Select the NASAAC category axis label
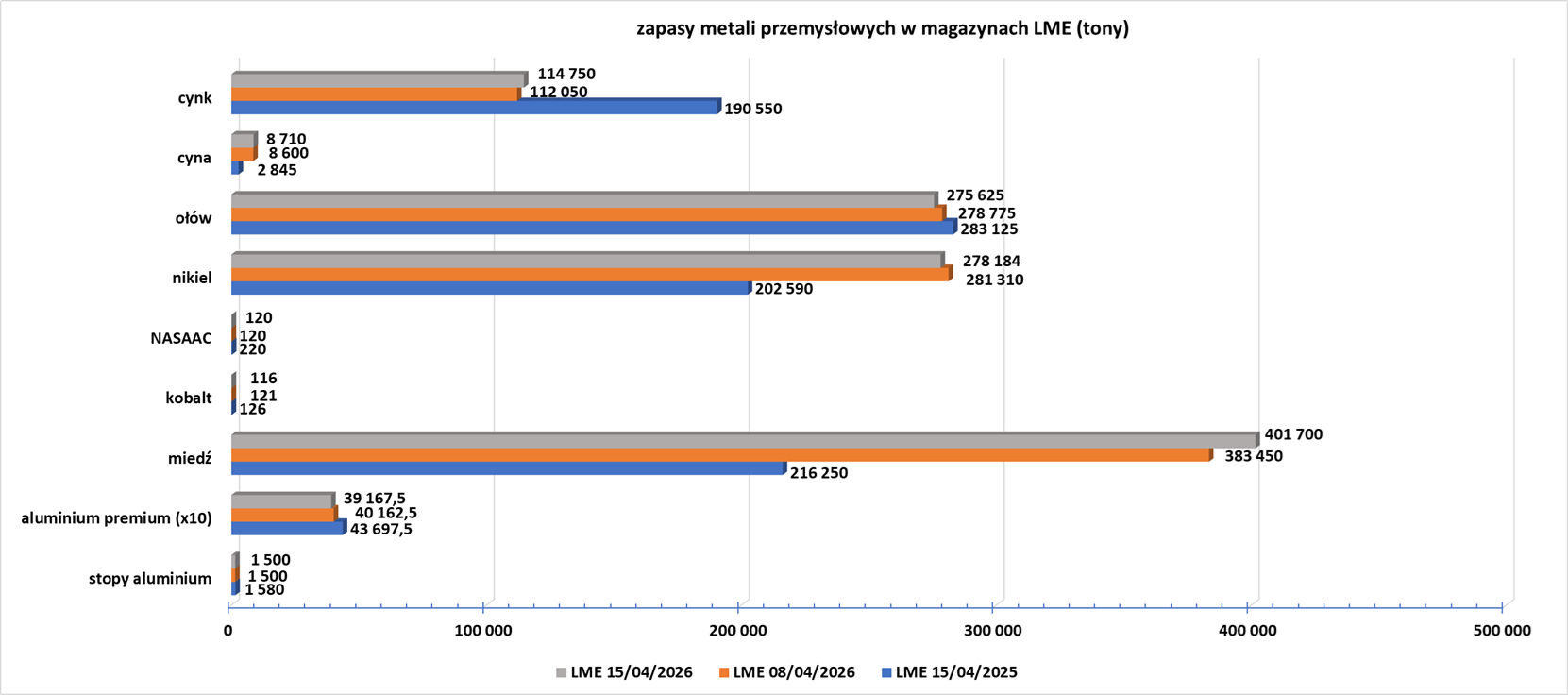This screenshot has height=695, width=1568. (x=181, y=338)
